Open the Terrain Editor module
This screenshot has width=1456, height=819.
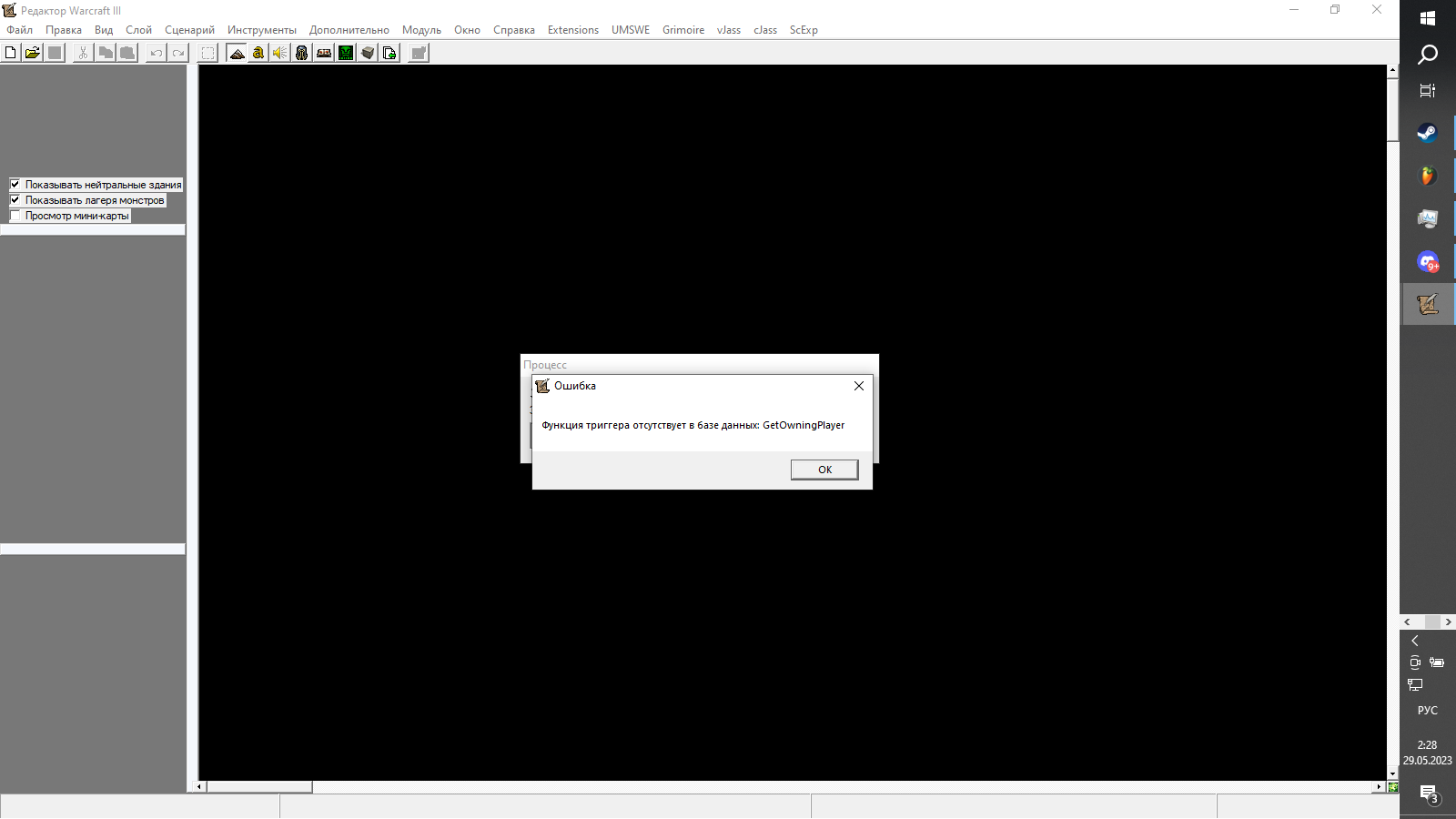(x=237, y=53)
